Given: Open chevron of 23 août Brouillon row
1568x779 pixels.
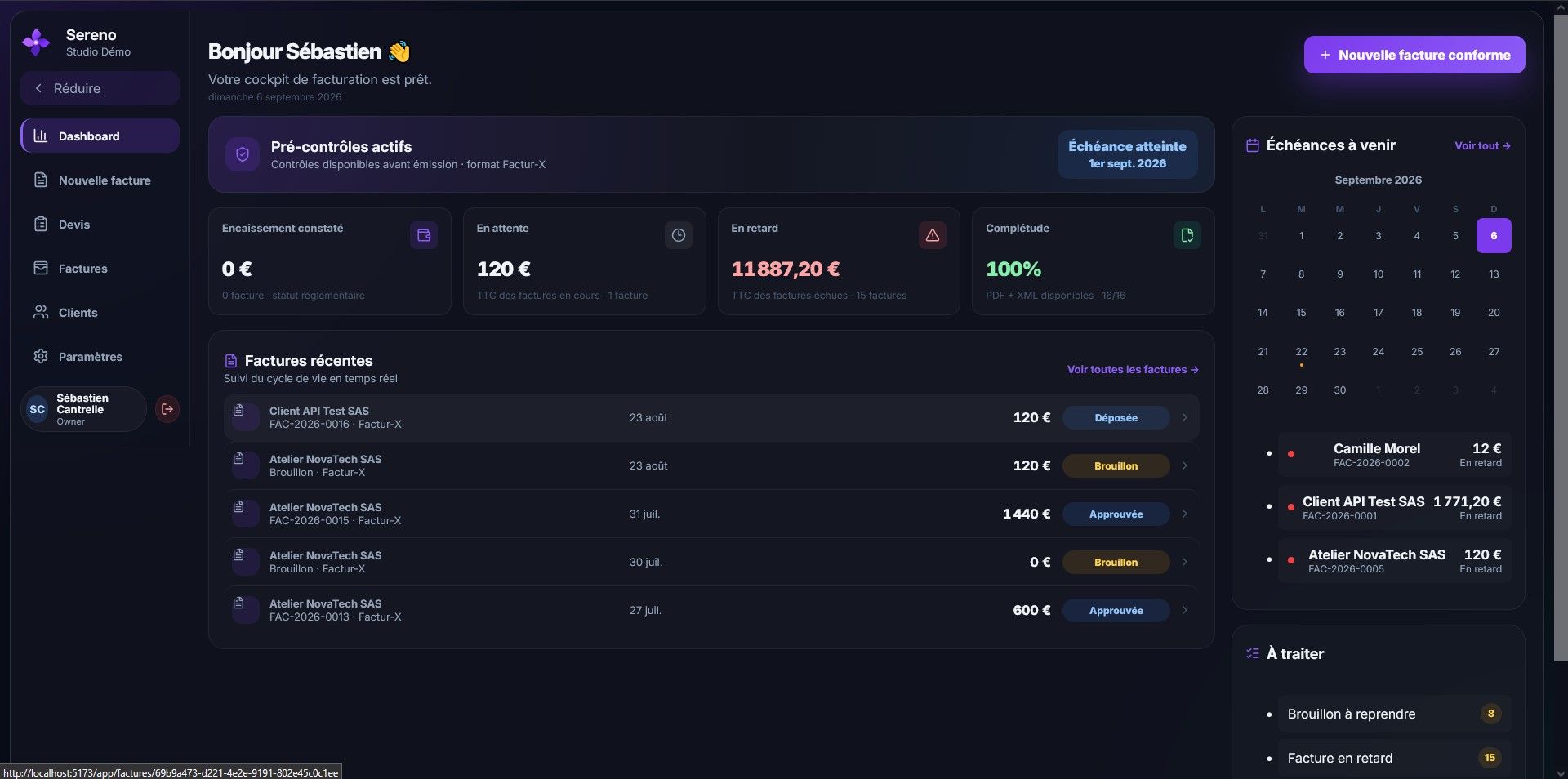Looking at the screenshot, I should 1185,465.
